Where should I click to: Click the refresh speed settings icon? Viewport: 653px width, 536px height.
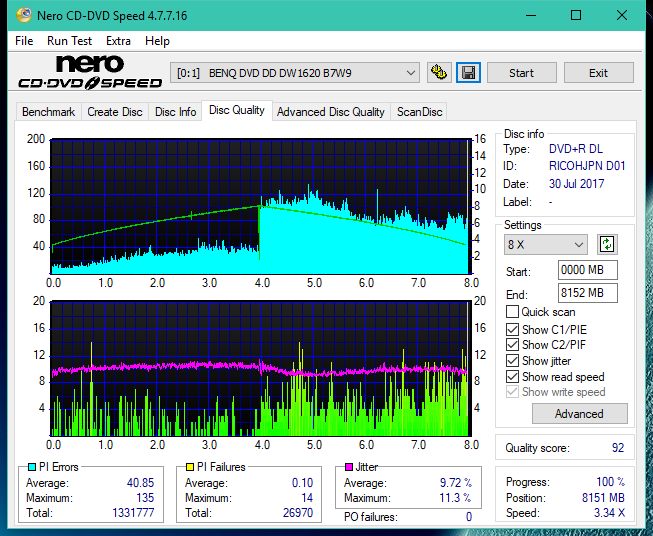(607, 244)
